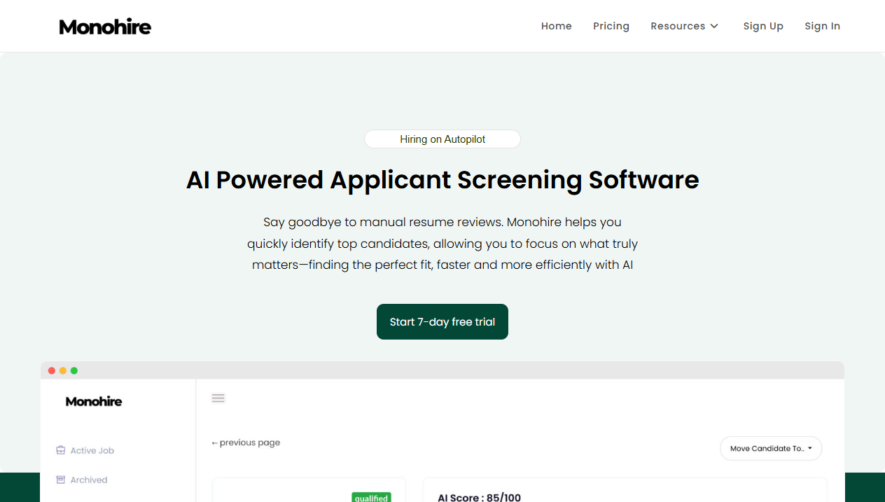Expand the Resources dropdown chevron
Viewport: 885px width, 502px height.
(x=714, y=26)
